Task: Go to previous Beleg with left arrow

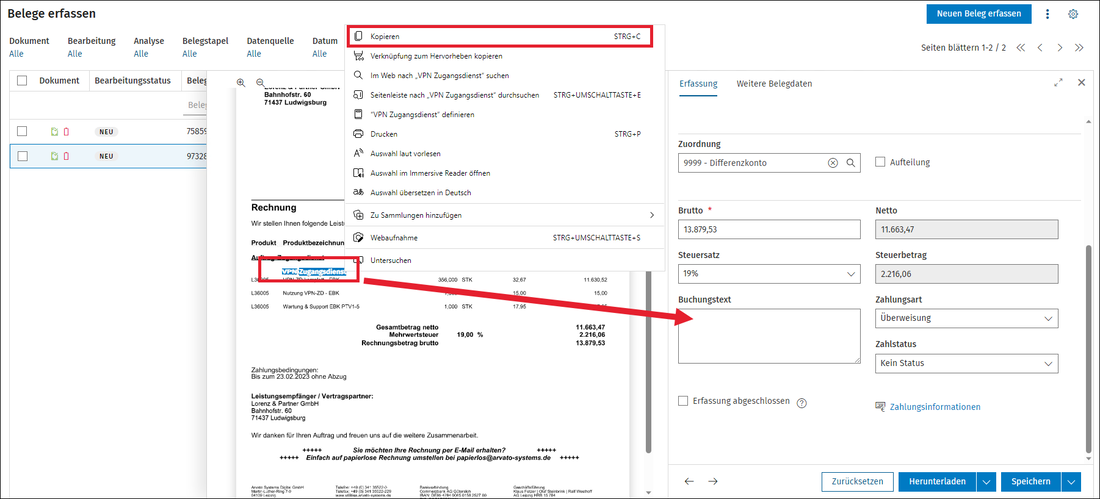Action: (690, 481)
